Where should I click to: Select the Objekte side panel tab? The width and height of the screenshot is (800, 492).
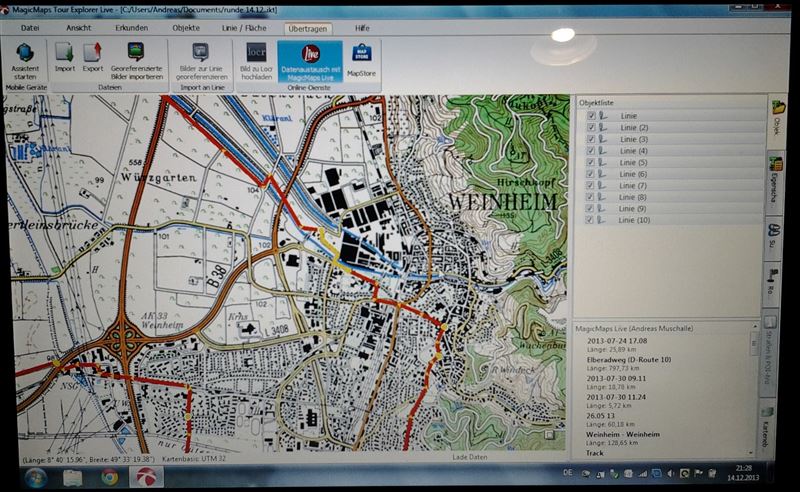775,120
